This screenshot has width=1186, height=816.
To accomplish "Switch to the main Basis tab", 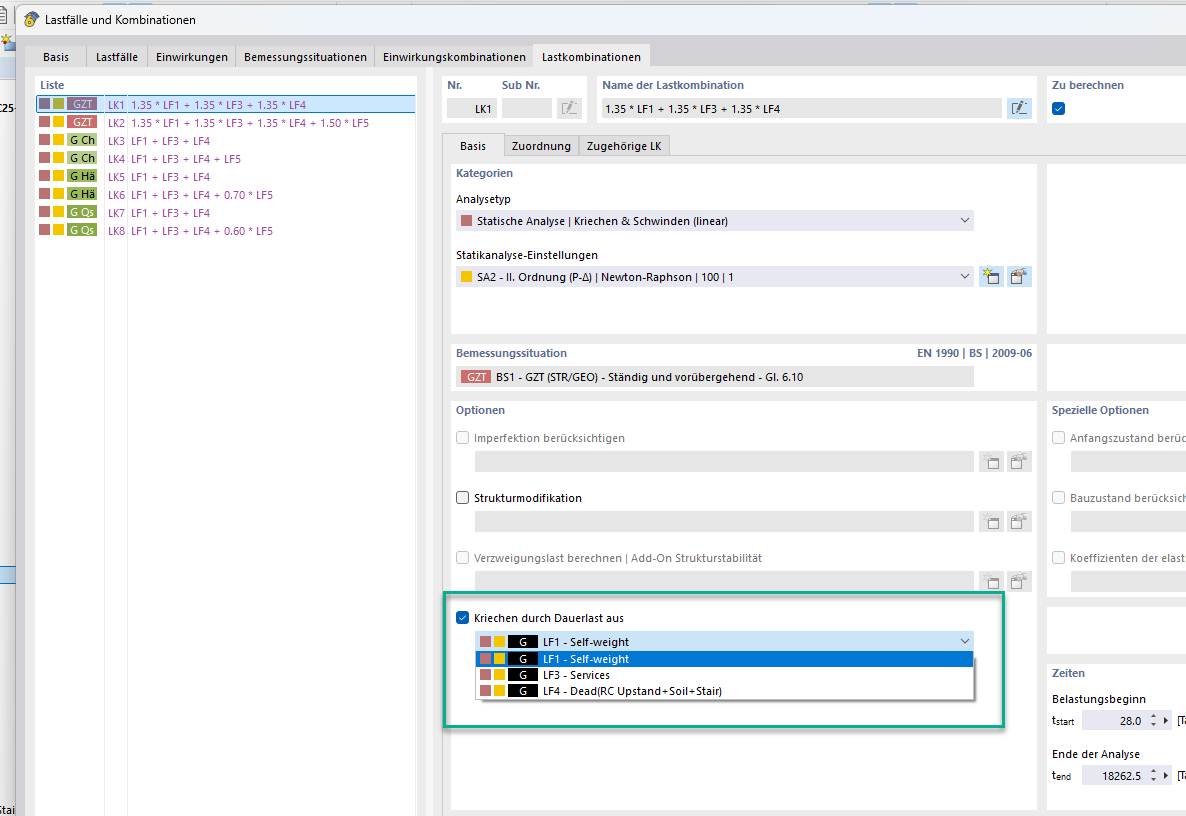I will (x=56, y=57).
